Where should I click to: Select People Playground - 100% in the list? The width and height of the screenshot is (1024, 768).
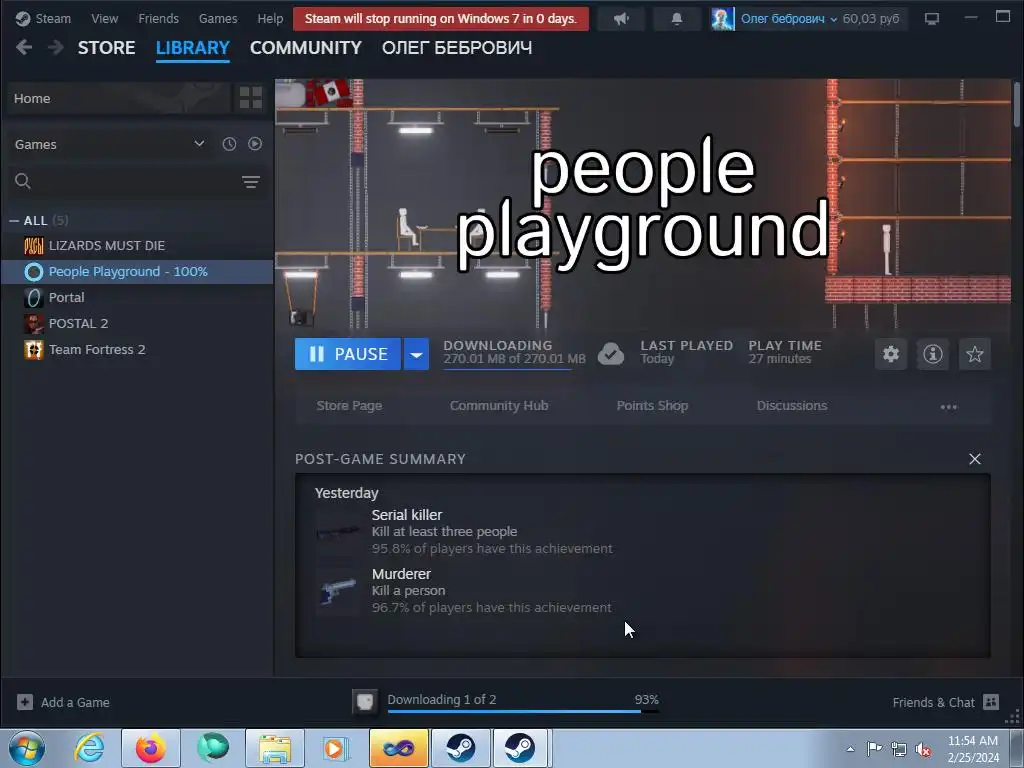pyautogui.click(x=137, y=272)
